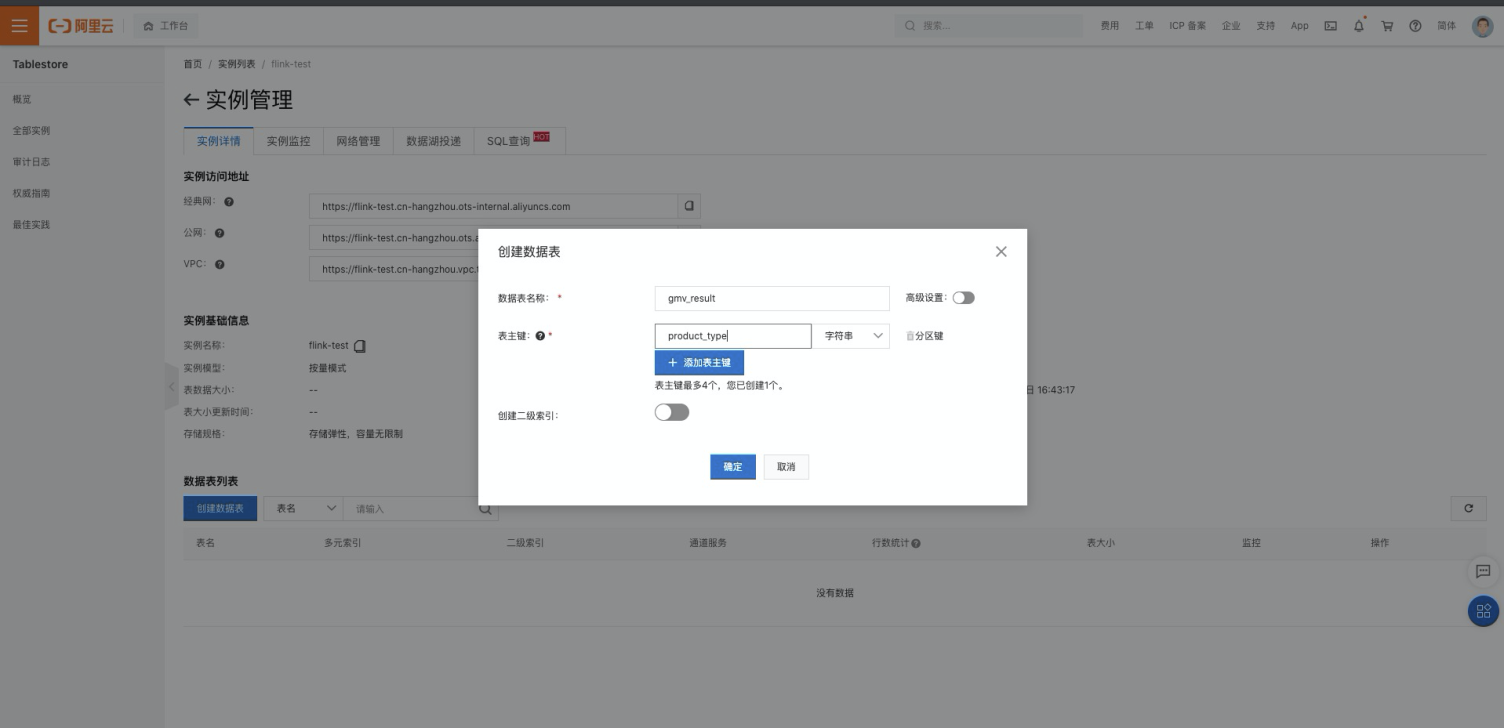The height and width of the screenshot is (728, 1504).
Task: Switch to the 实例详情 tab
Action: coord(218,141)
